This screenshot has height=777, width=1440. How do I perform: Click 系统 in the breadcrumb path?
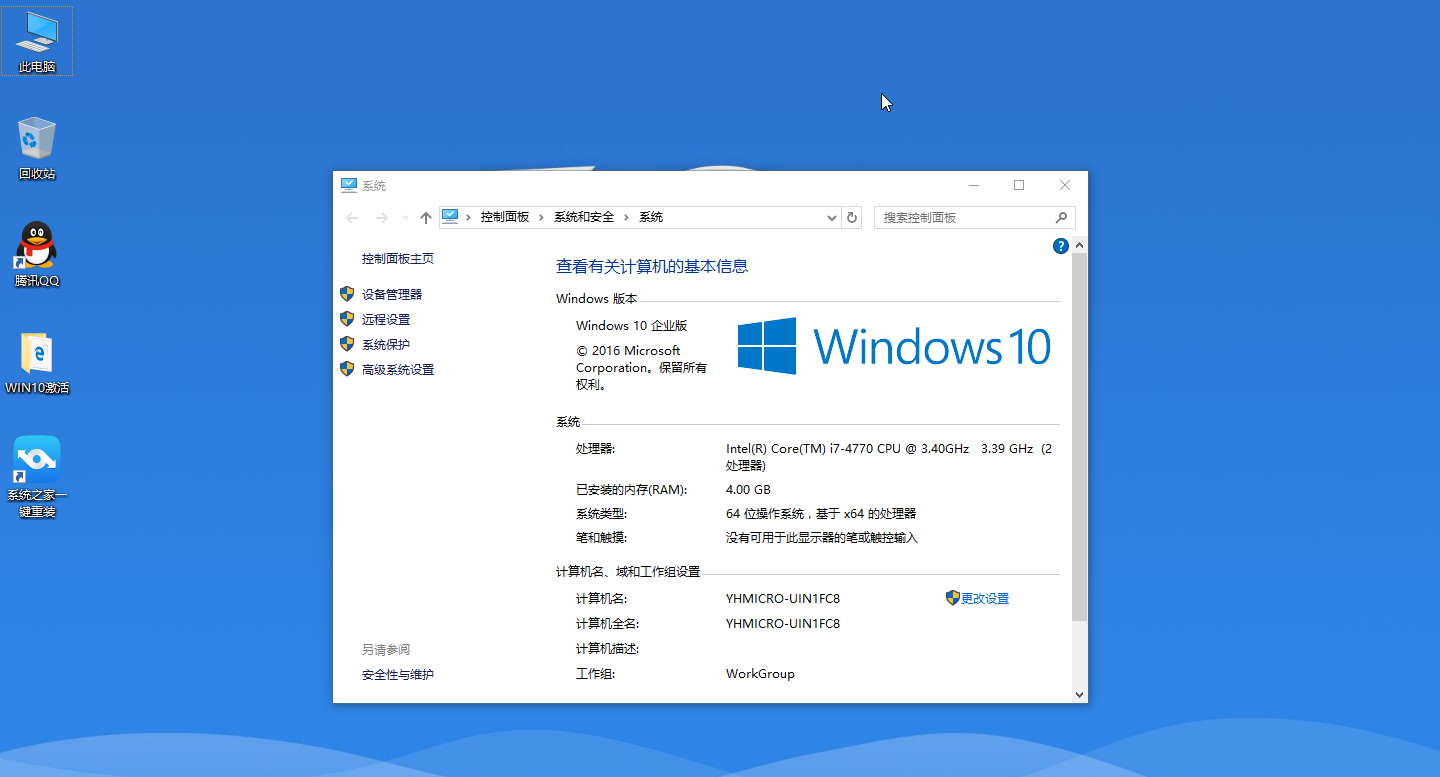[651, 217]
